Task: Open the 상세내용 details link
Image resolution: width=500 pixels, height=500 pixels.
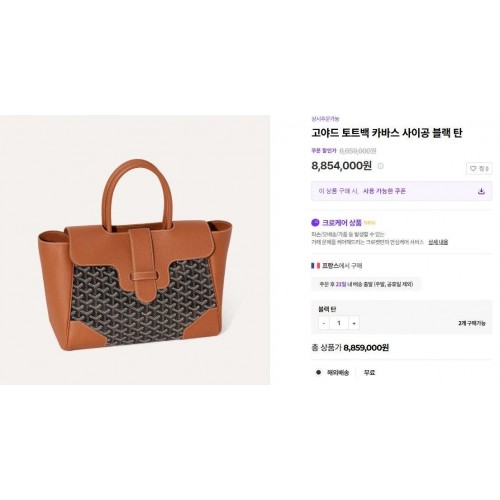Action: pyautogui.click(x=438, y=242)
